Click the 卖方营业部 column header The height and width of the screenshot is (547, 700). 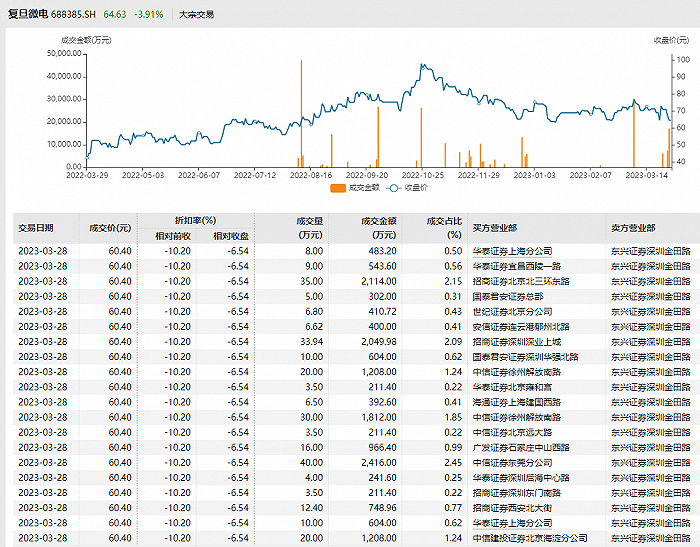pyautogui.click(x=634, y=227)
